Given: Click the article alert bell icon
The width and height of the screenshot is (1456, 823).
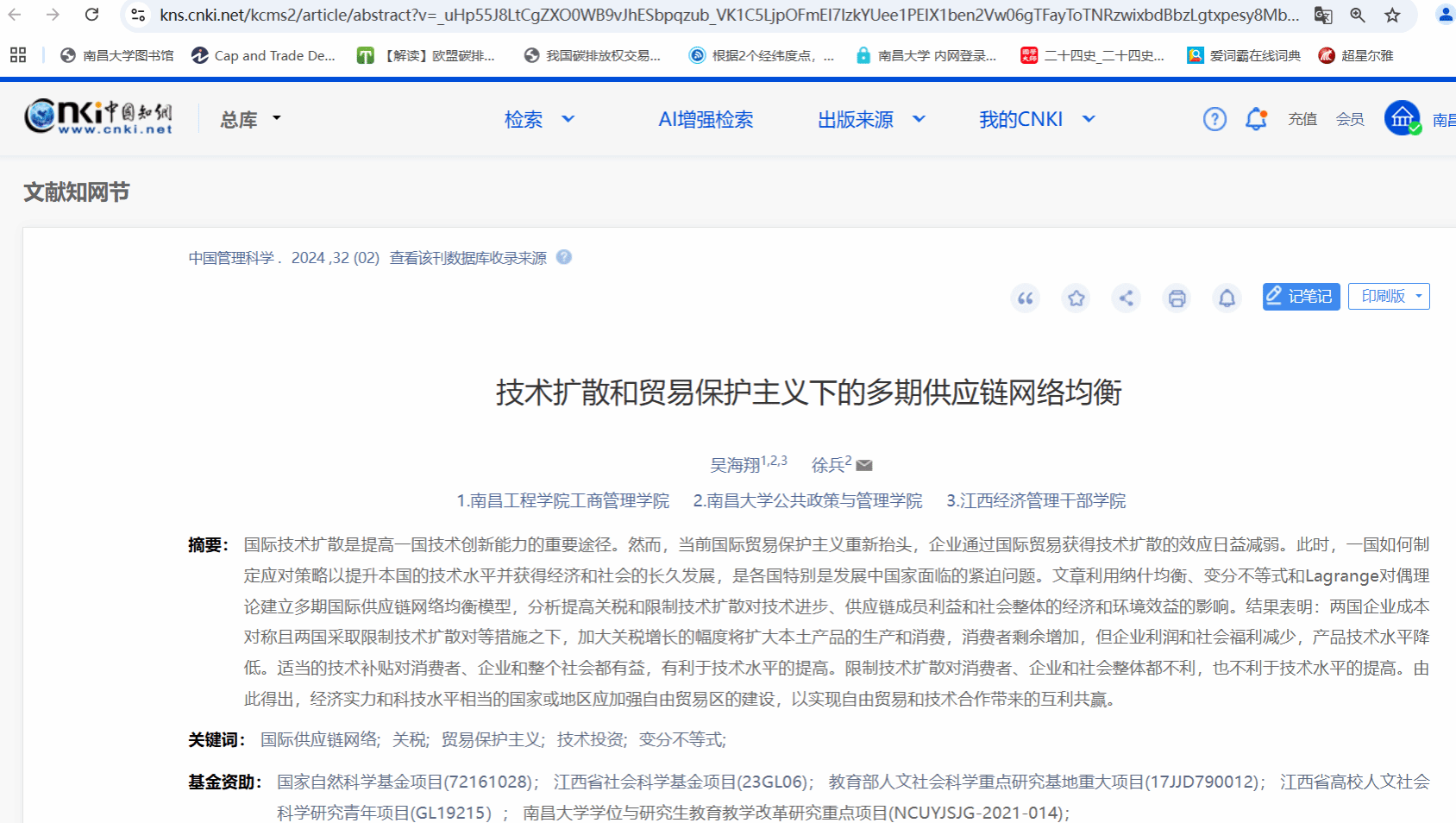Looking at the screenshot, I should point(1227,298).
